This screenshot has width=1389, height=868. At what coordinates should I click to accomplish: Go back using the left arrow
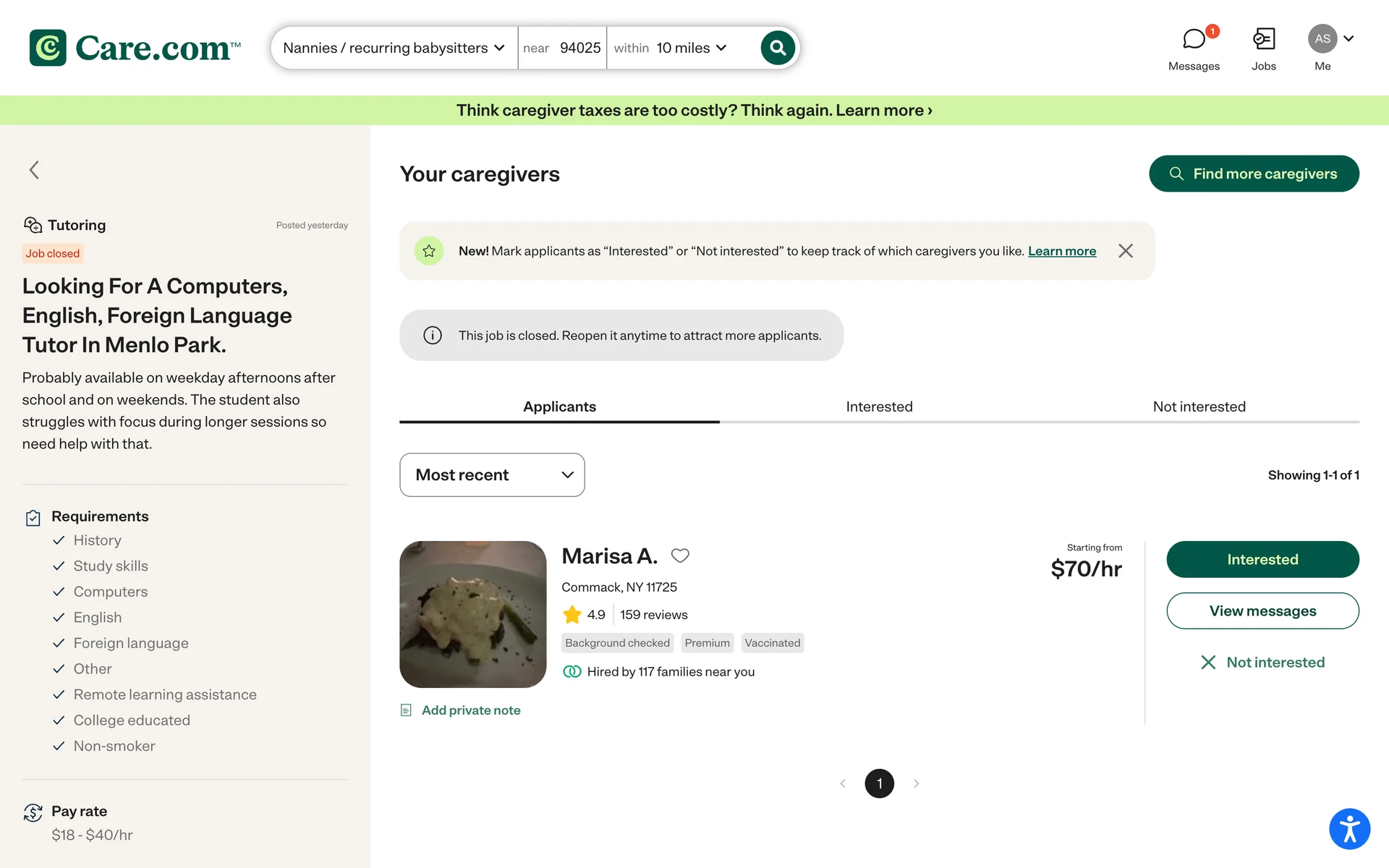pyautogui.click(x=34, y=170)
